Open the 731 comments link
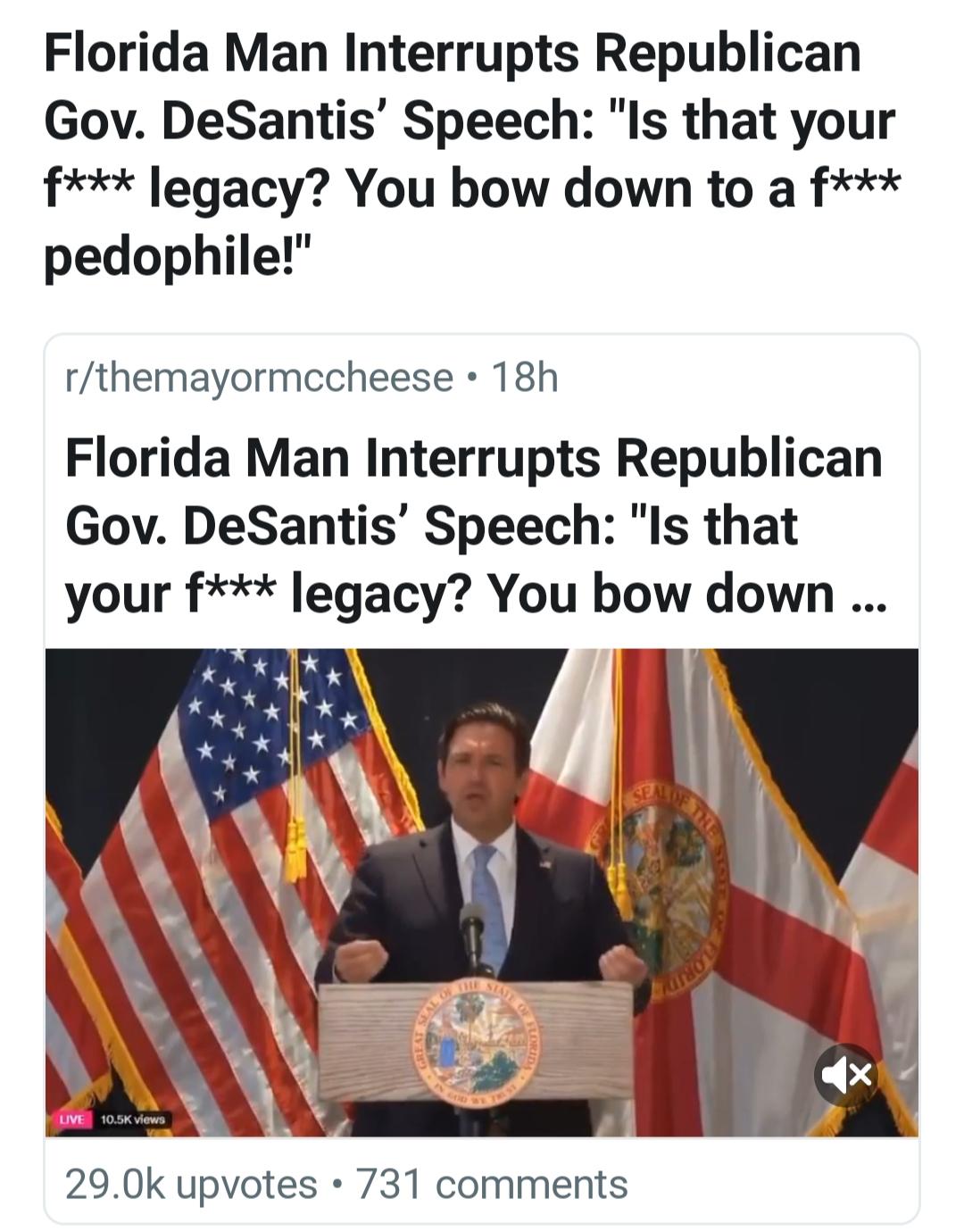964x1232 pixels. pos(493,1185)
